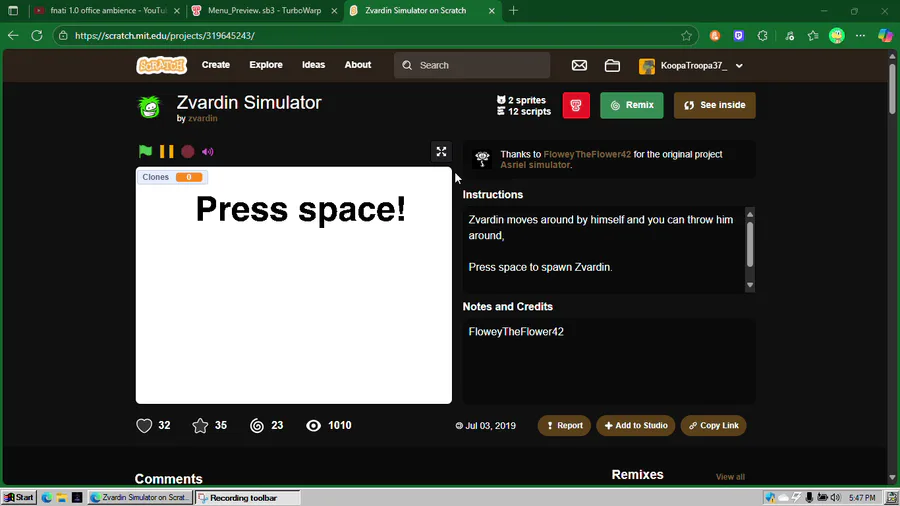Open the Ideas menu item
The width and height of the screenshot is (900, 506).
[313, 65]
